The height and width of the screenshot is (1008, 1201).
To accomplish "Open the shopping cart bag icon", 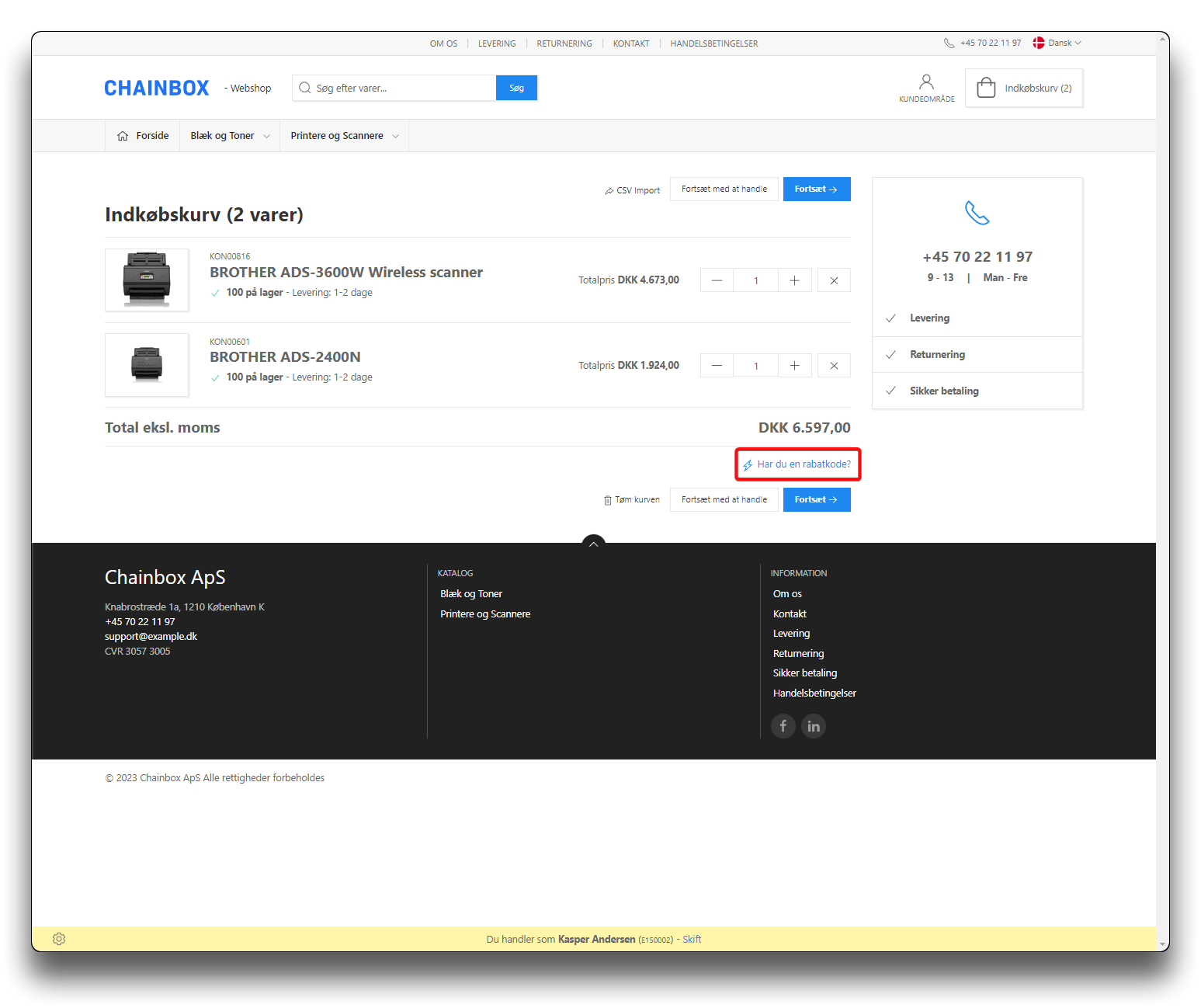I will (986, 88).
